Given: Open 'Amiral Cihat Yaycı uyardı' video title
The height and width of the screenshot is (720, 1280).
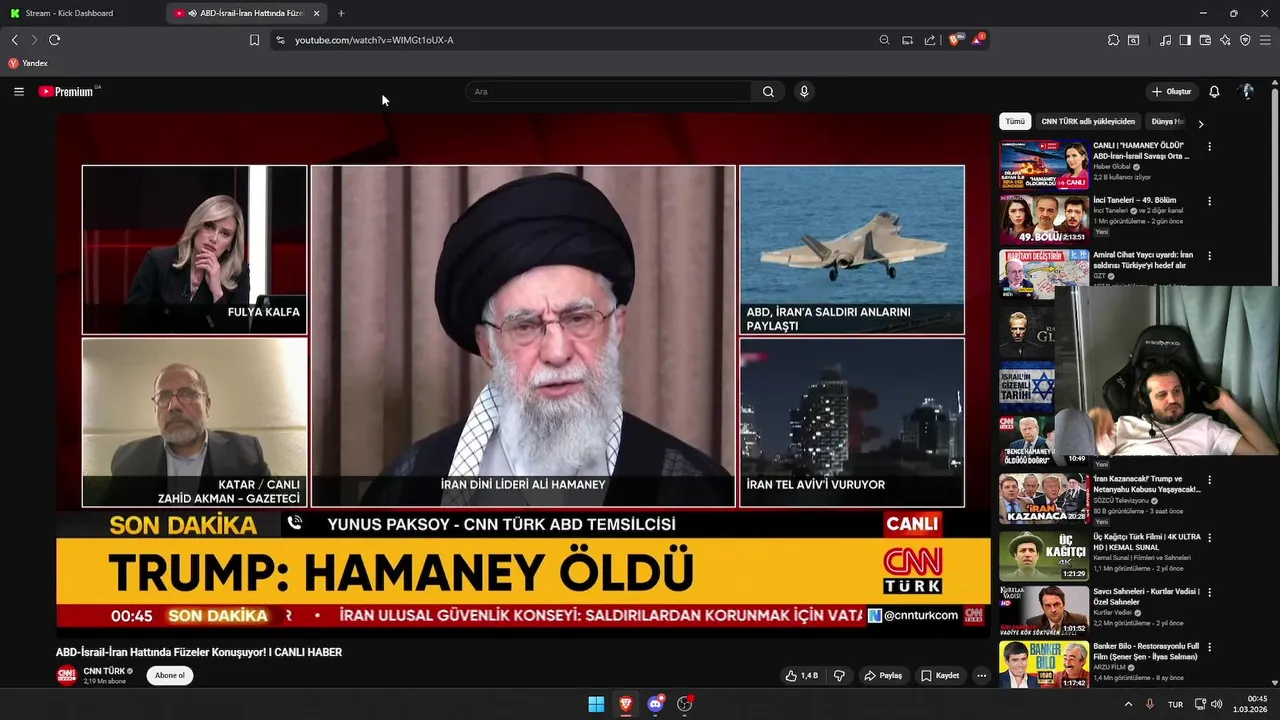Looking at the screenshot, I should click(x=1143, y=260).
